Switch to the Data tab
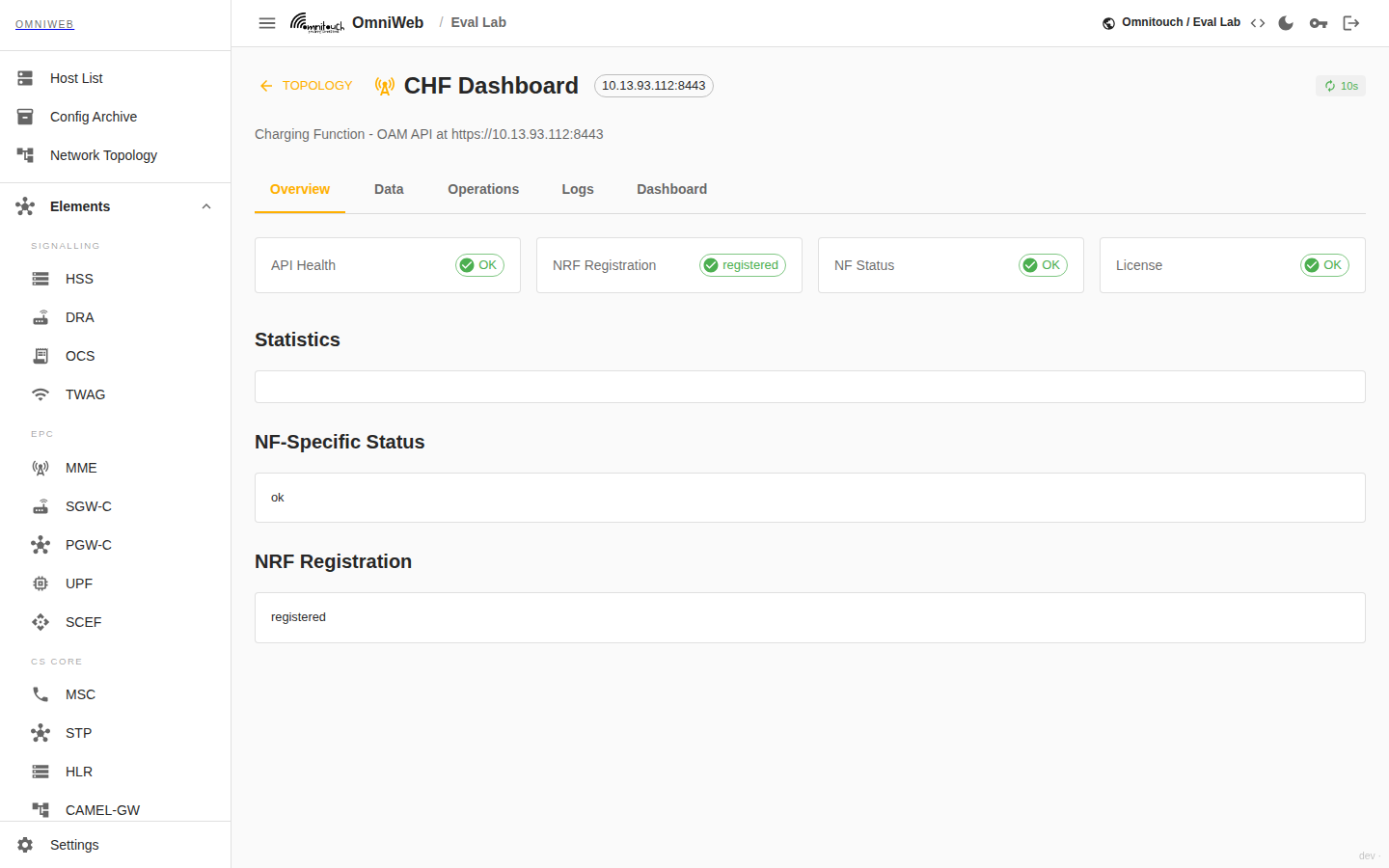Screen dimensions: 1389x868 pyautogui.click(x=389, y=189)
